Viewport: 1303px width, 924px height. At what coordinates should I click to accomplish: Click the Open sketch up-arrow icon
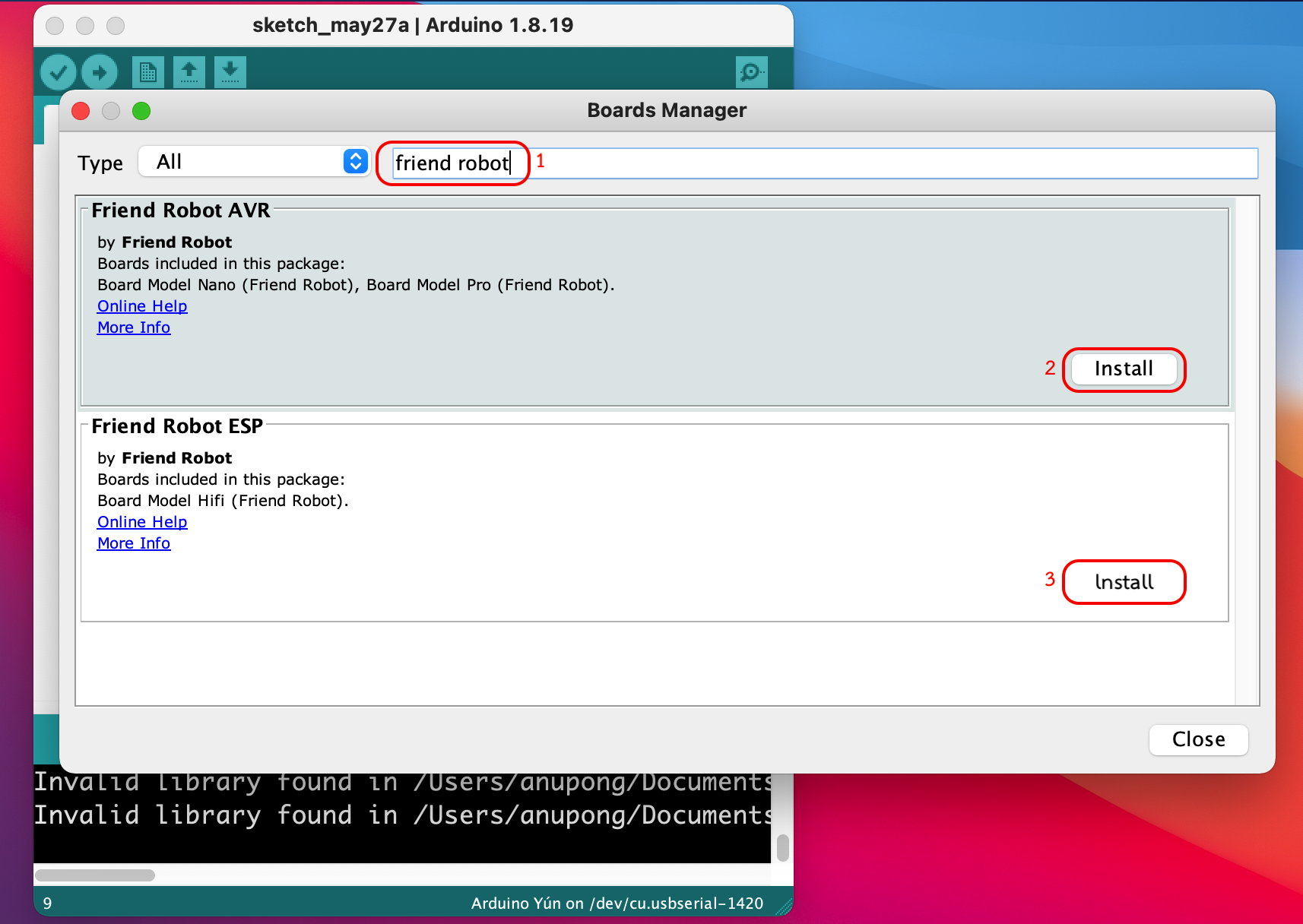(x=189, y=72)
